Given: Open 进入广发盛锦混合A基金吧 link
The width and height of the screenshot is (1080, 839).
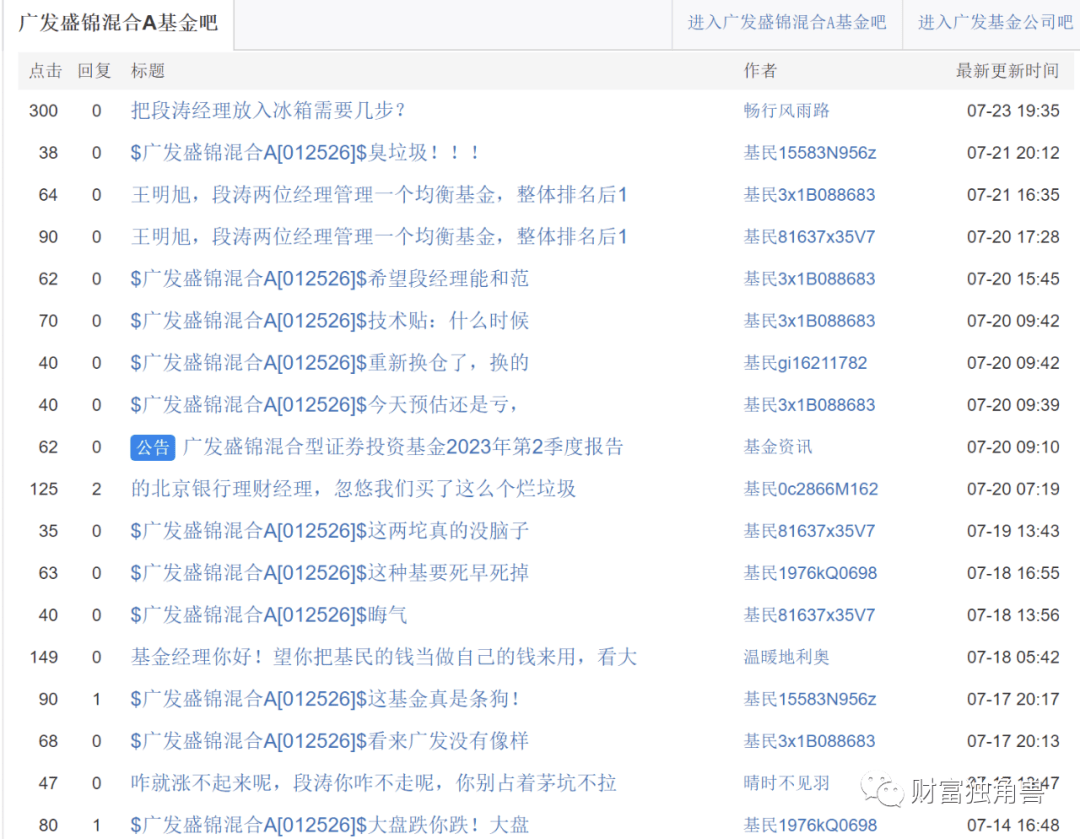Looking at the screenshot, I should point(787,23).
